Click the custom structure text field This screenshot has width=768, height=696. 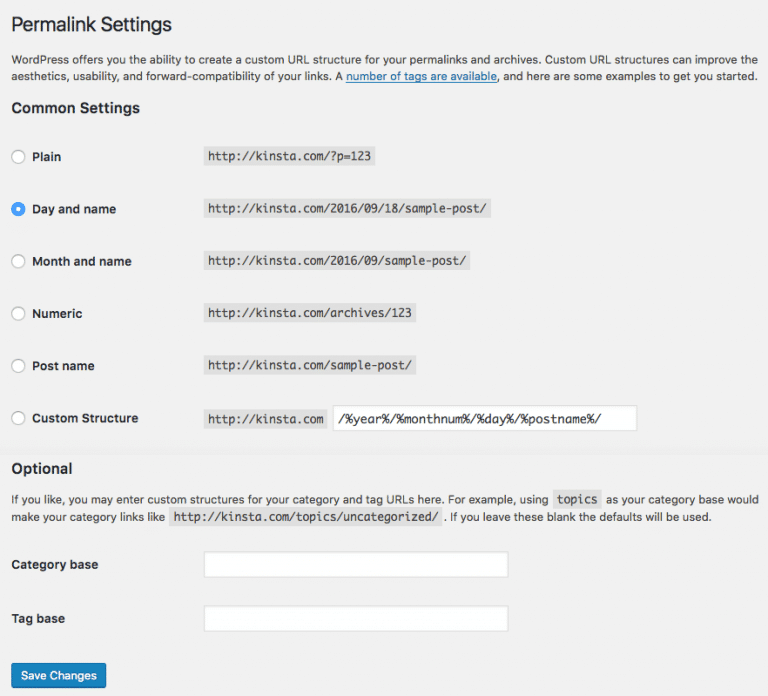(485, 418)
